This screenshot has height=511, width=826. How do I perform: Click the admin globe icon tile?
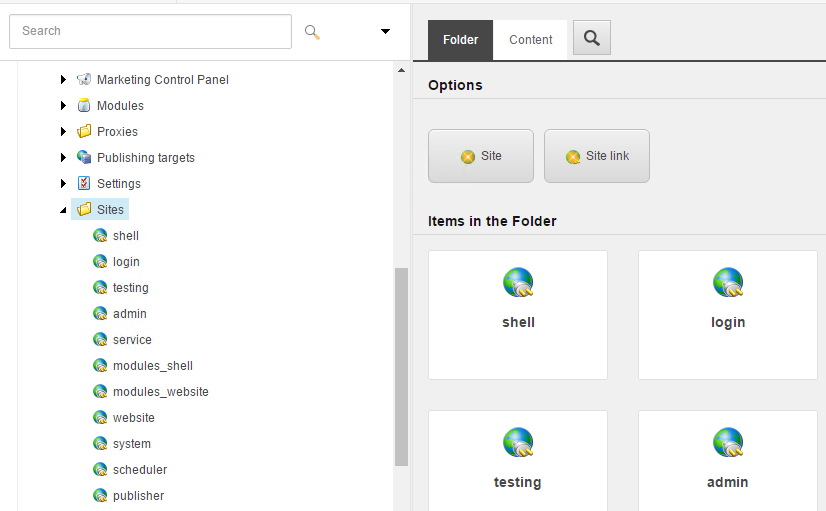(728, 441)
